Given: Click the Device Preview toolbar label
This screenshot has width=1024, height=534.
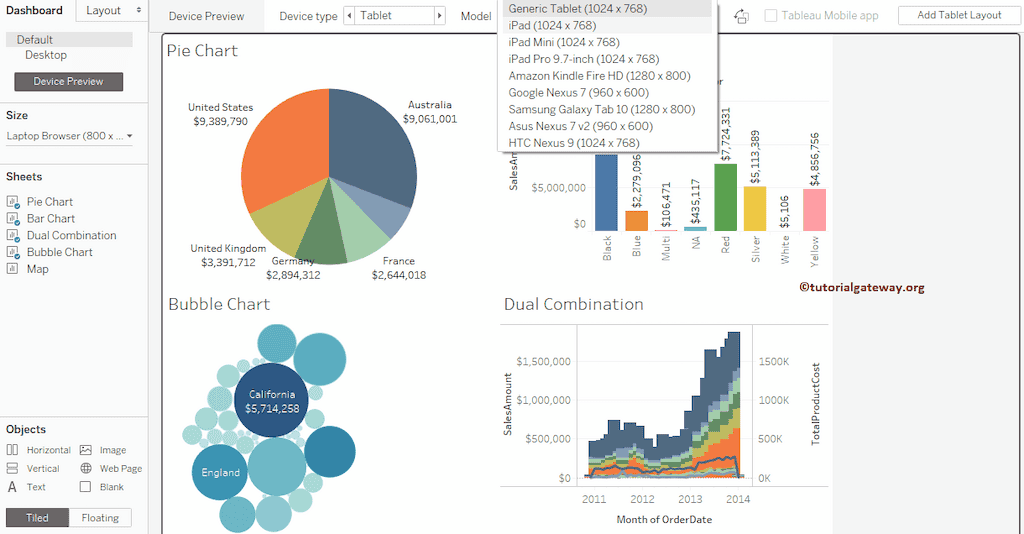Looking at the screenshot, I should pyautogui.click(x=206, y=16).
